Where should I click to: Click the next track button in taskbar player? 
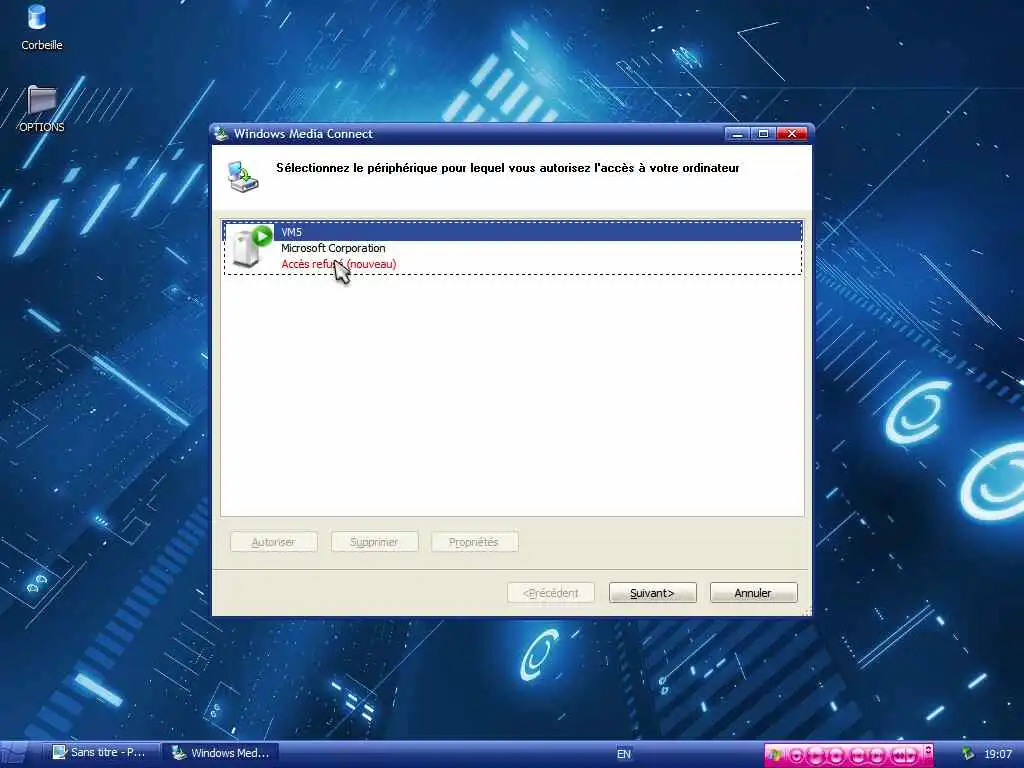pyautogui.click(x=877, y=756)
